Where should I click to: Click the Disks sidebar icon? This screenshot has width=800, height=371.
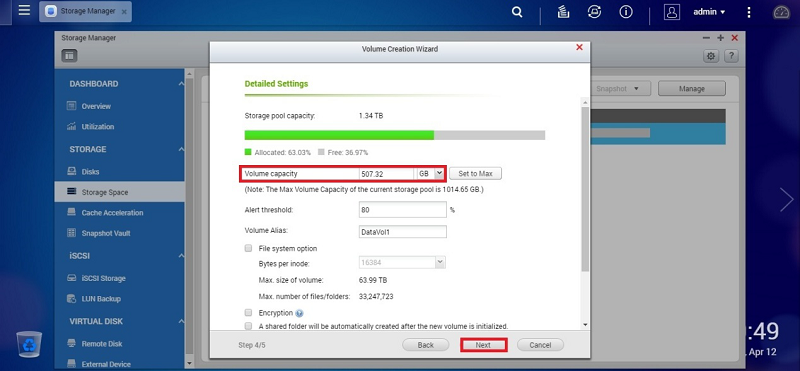71,171
